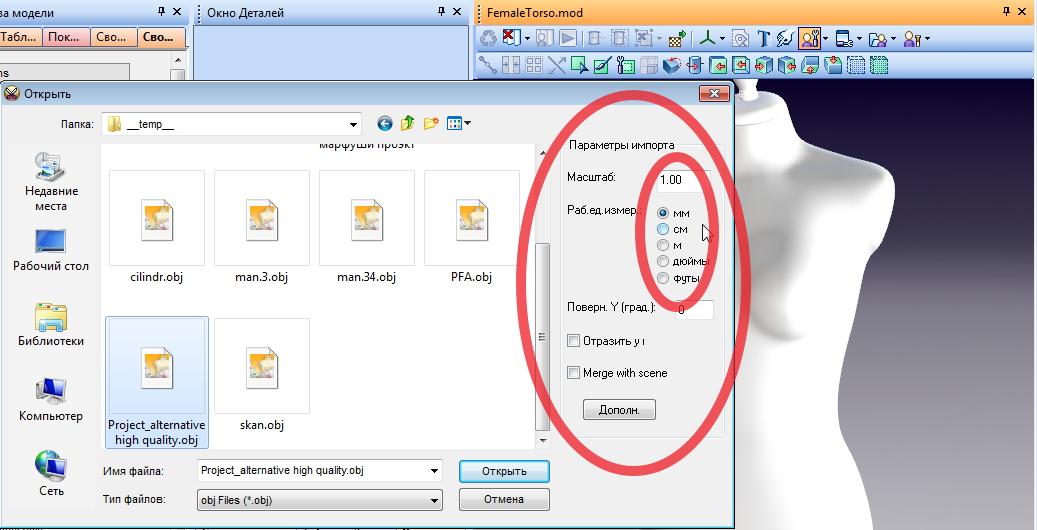Click the cube with downward red arrow icon

point(833,65)
